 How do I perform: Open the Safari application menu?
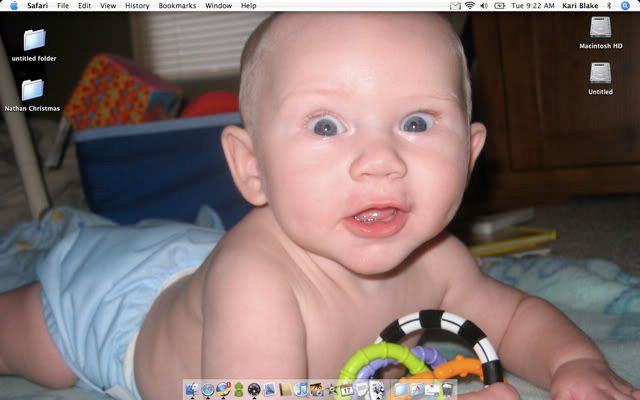37,6
